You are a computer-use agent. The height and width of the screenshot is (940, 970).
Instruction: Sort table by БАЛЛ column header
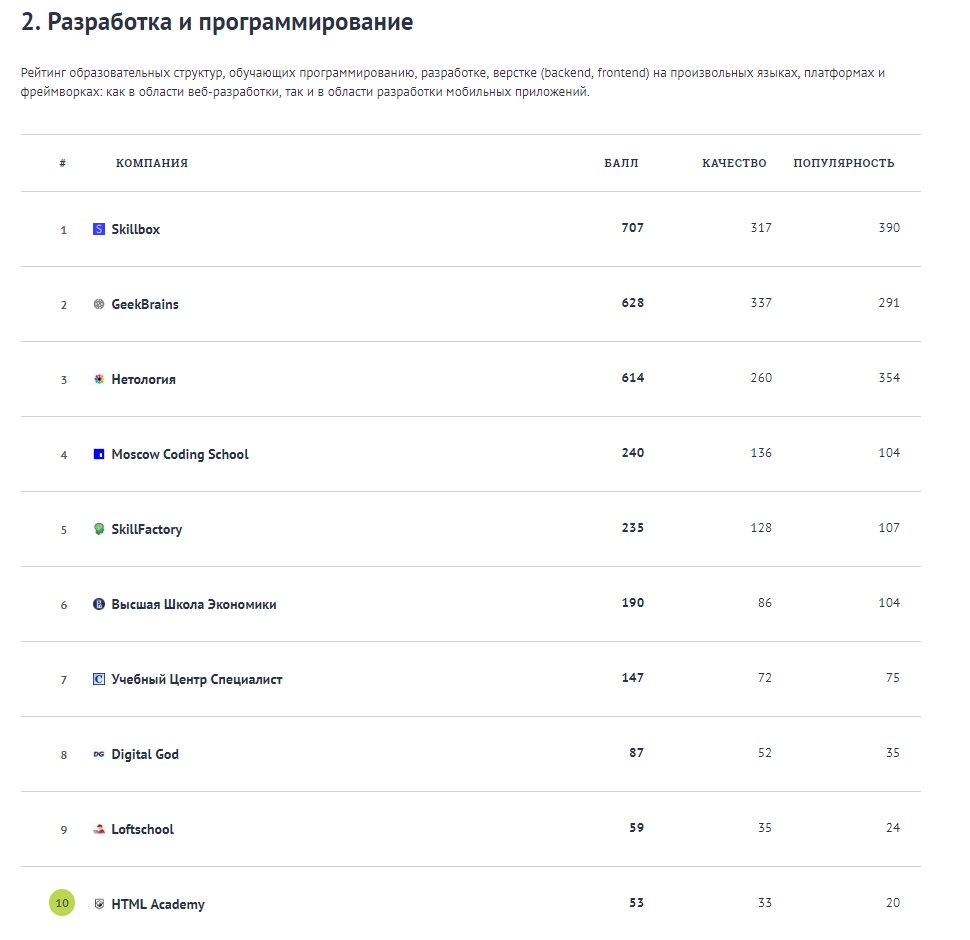click(x=621, y=163)
